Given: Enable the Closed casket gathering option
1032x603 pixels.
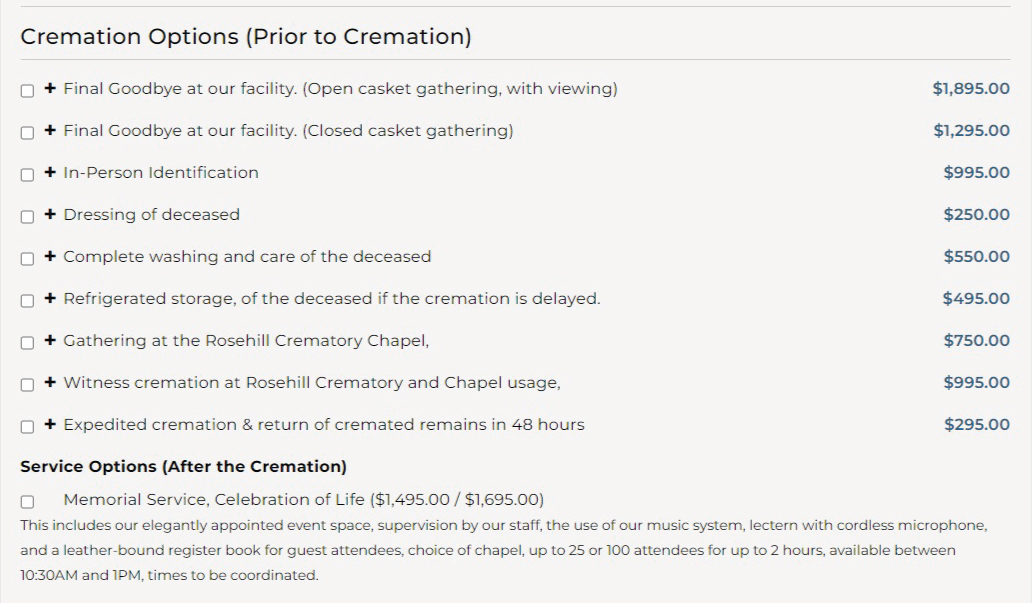Looking at the screenshot, I should click(28, 132).
